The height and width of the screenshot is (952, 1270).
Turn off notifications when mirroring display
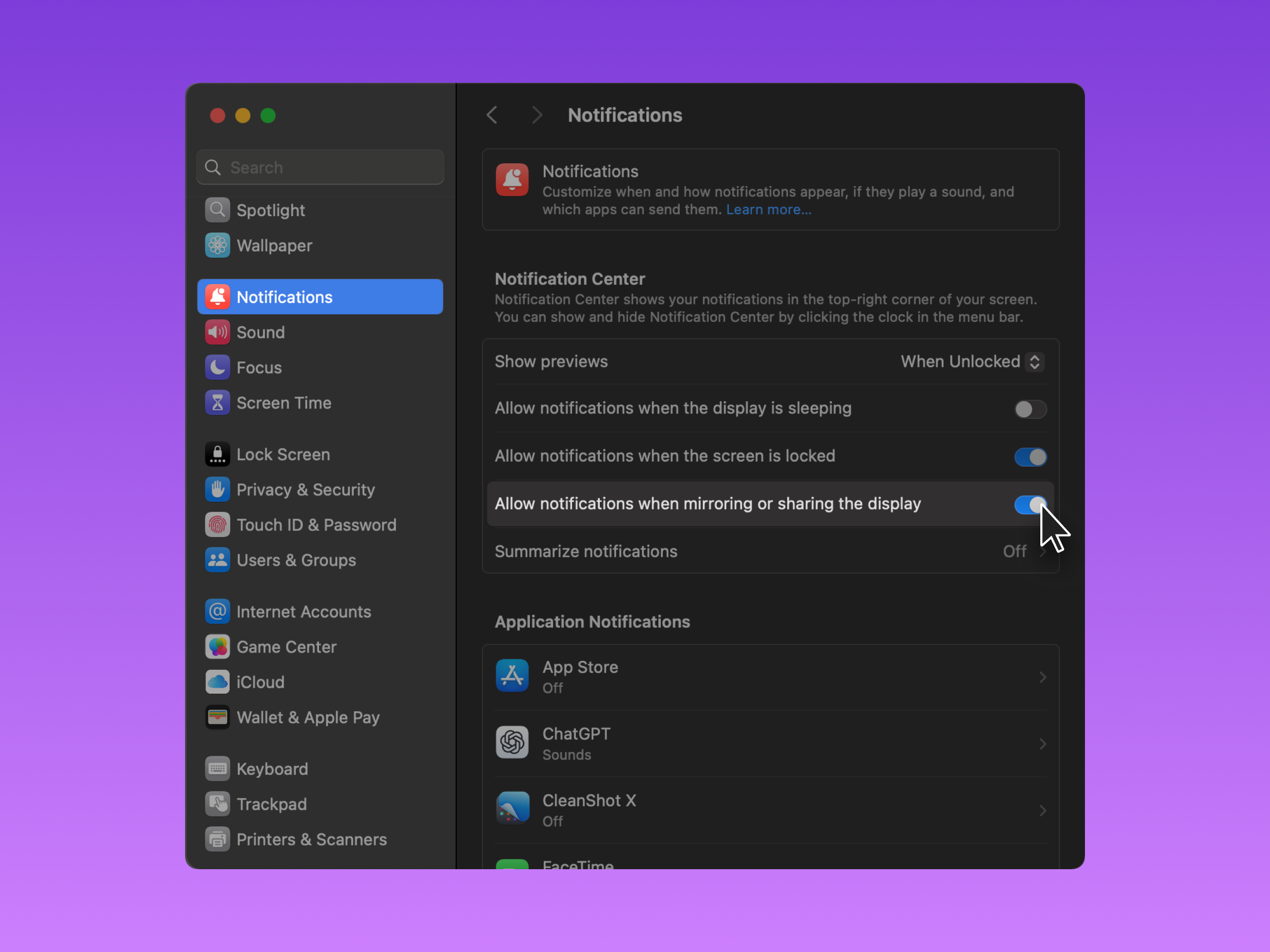pos(1030,504)
